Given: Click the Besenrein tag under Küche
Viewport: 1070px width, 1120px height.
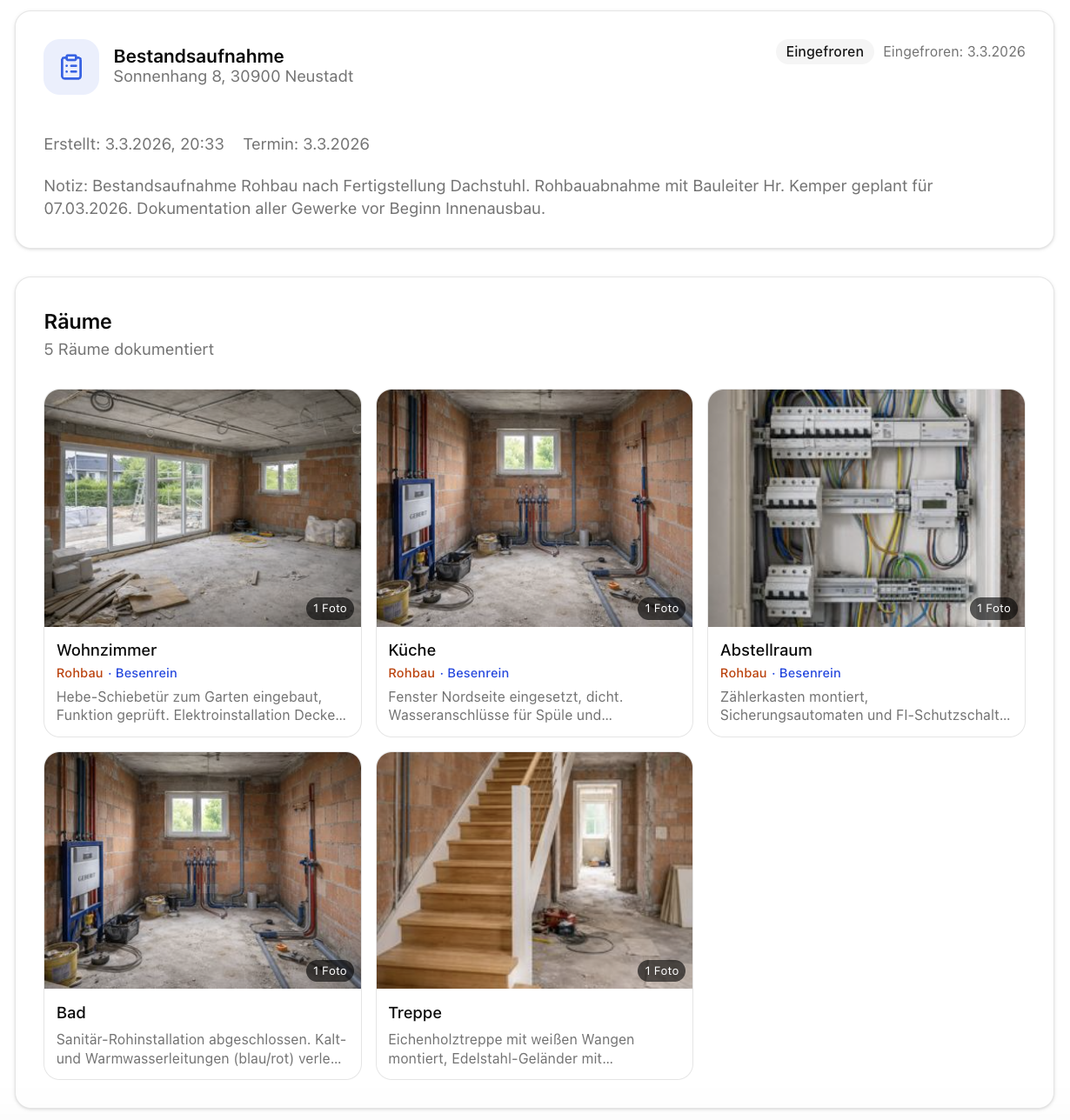Looking at the screenshot, I should [478, 673].
